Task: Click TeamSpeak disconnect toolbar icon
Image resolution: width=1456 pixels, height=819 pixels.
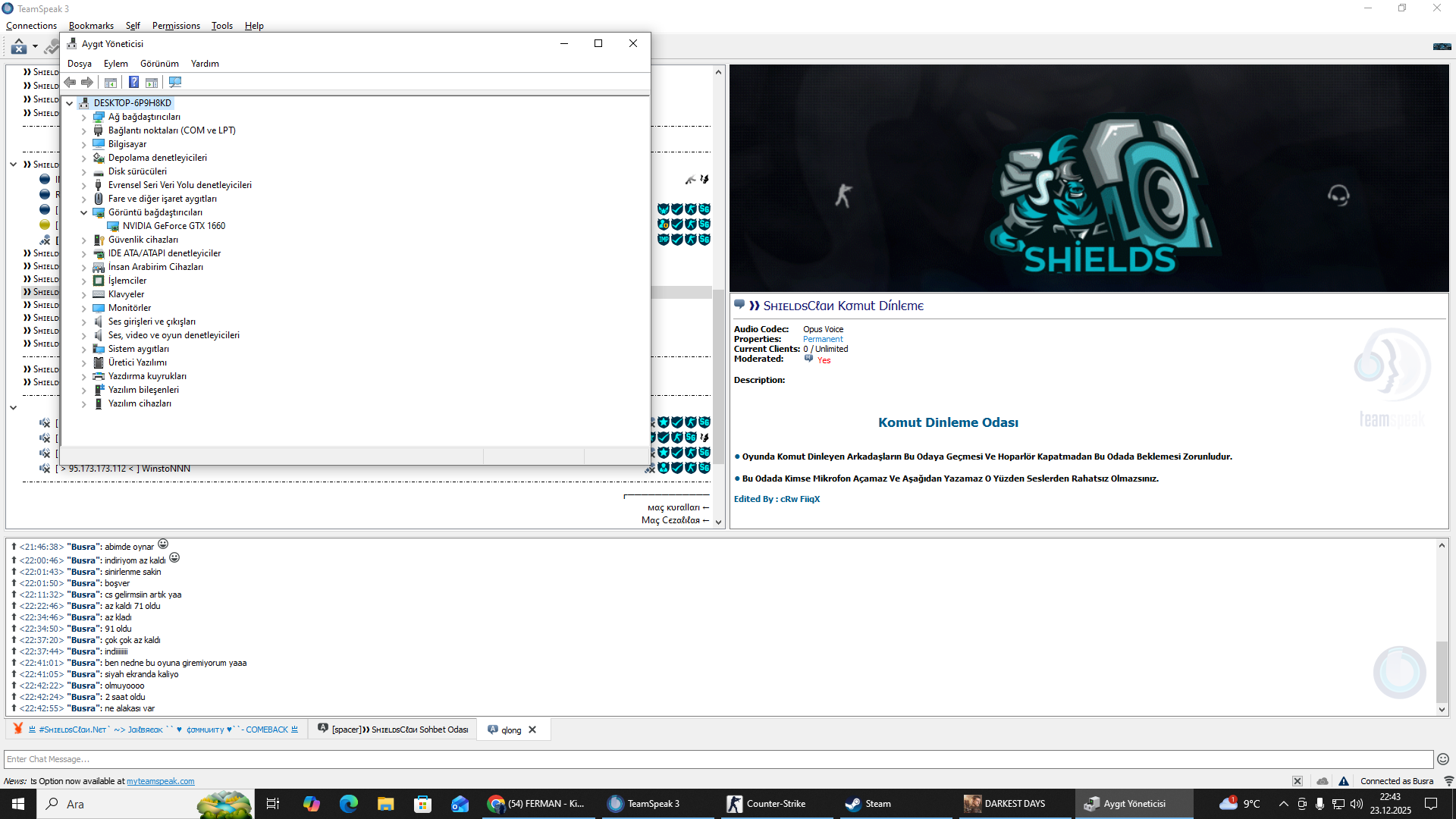Action: (19, 47)
